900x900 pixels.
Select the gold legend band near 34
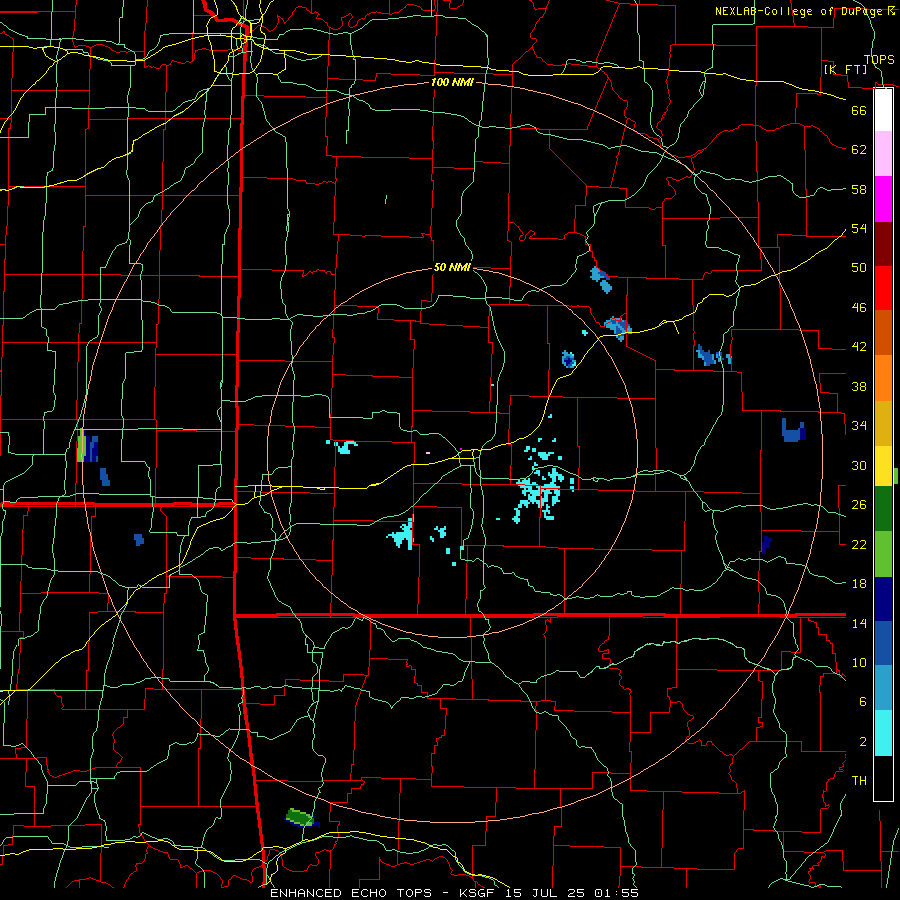(883, 424)
